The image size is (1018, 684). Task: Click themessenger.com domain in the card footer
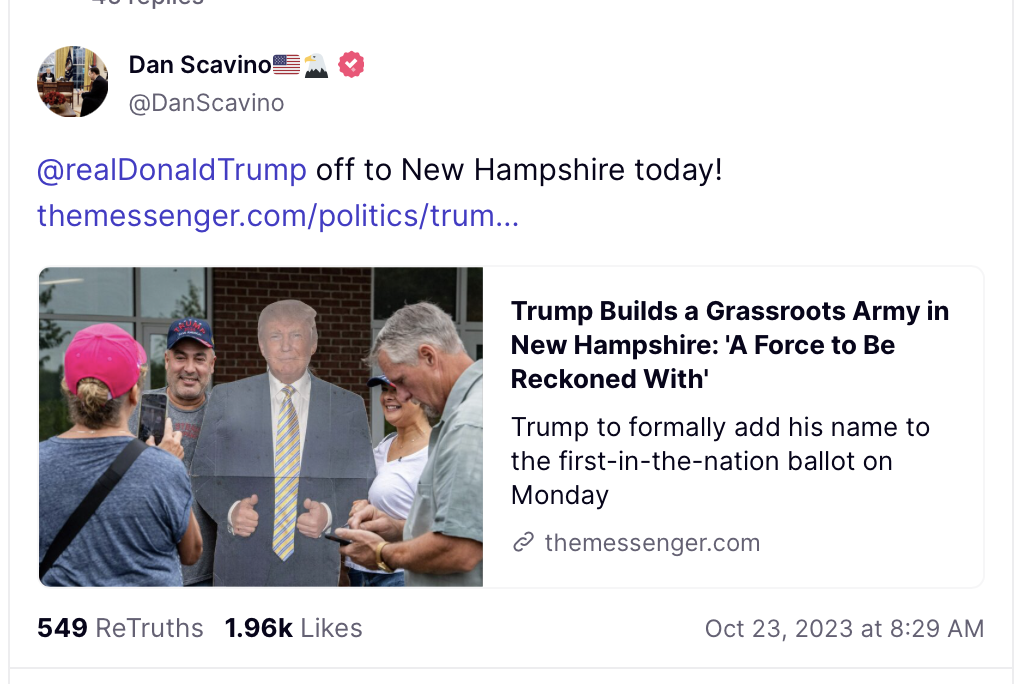pyautogui.click(x=652, y=543)
